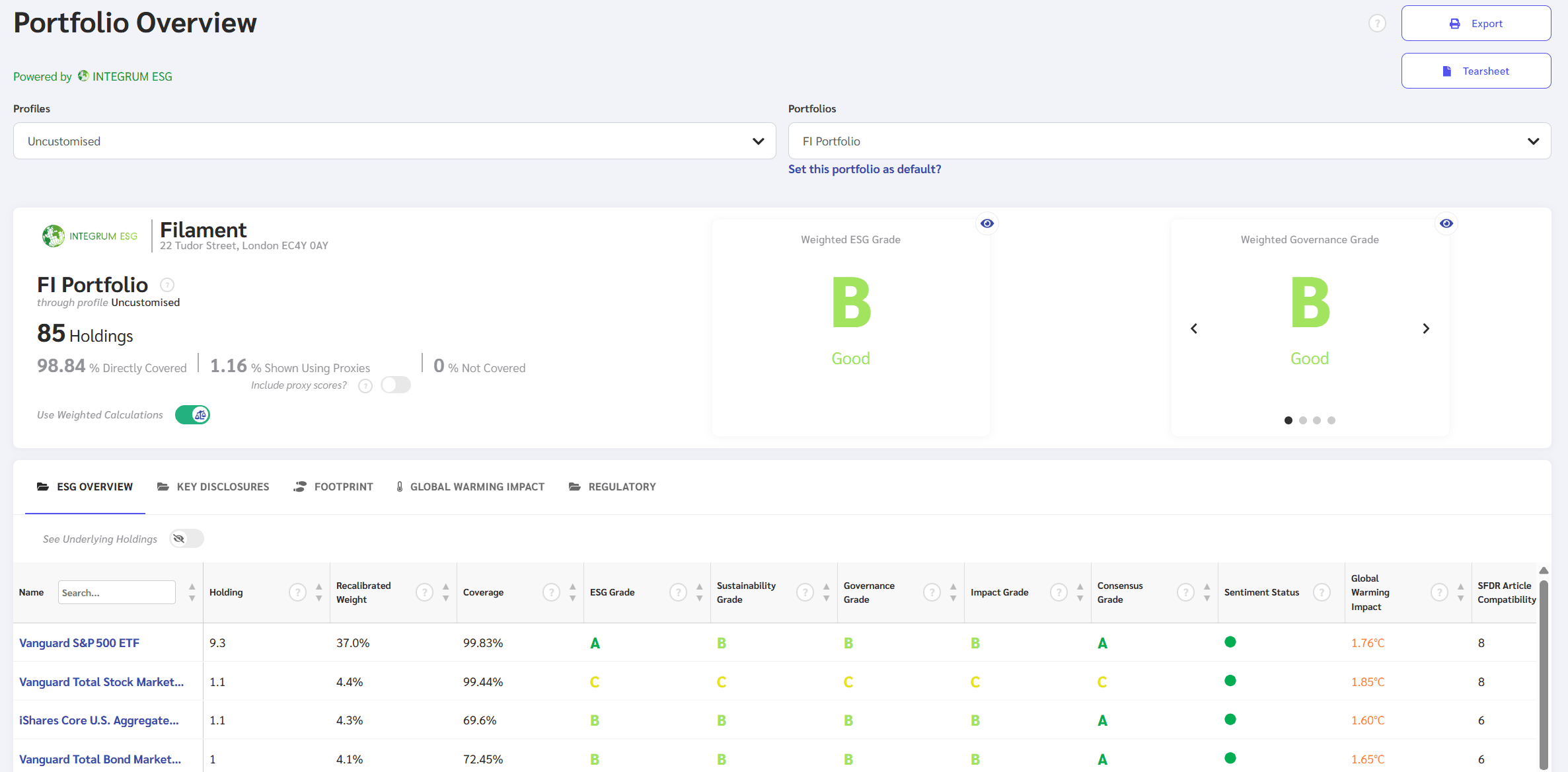Toggle eye icon on Weighted Governance Grade card
The height and width of the screenshot is (772, 1568).
pyautogui.click(x=1446, y=223)
